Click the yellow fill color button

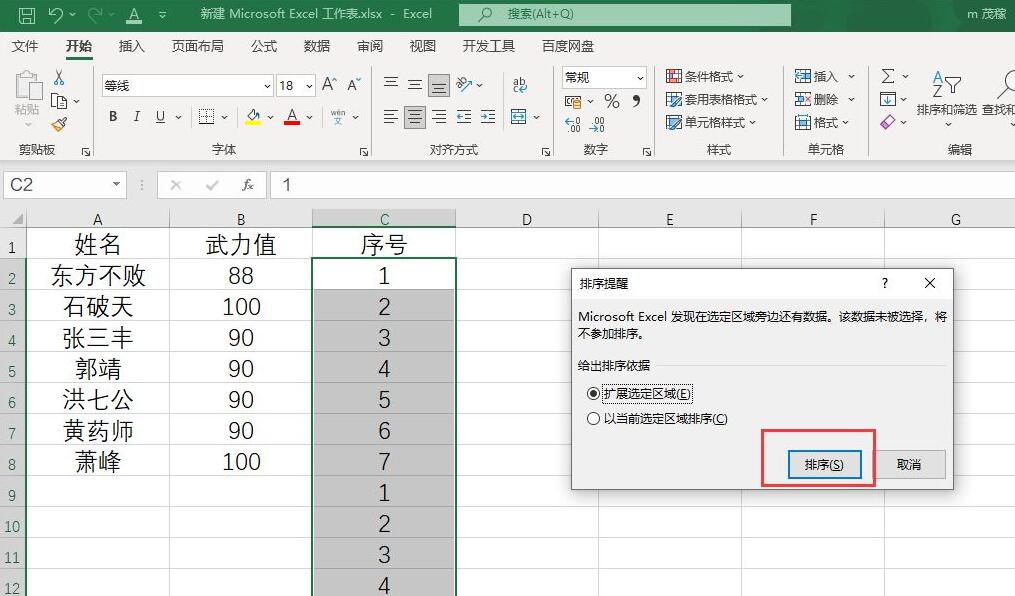pyautogui.click(x=253, y=116)
